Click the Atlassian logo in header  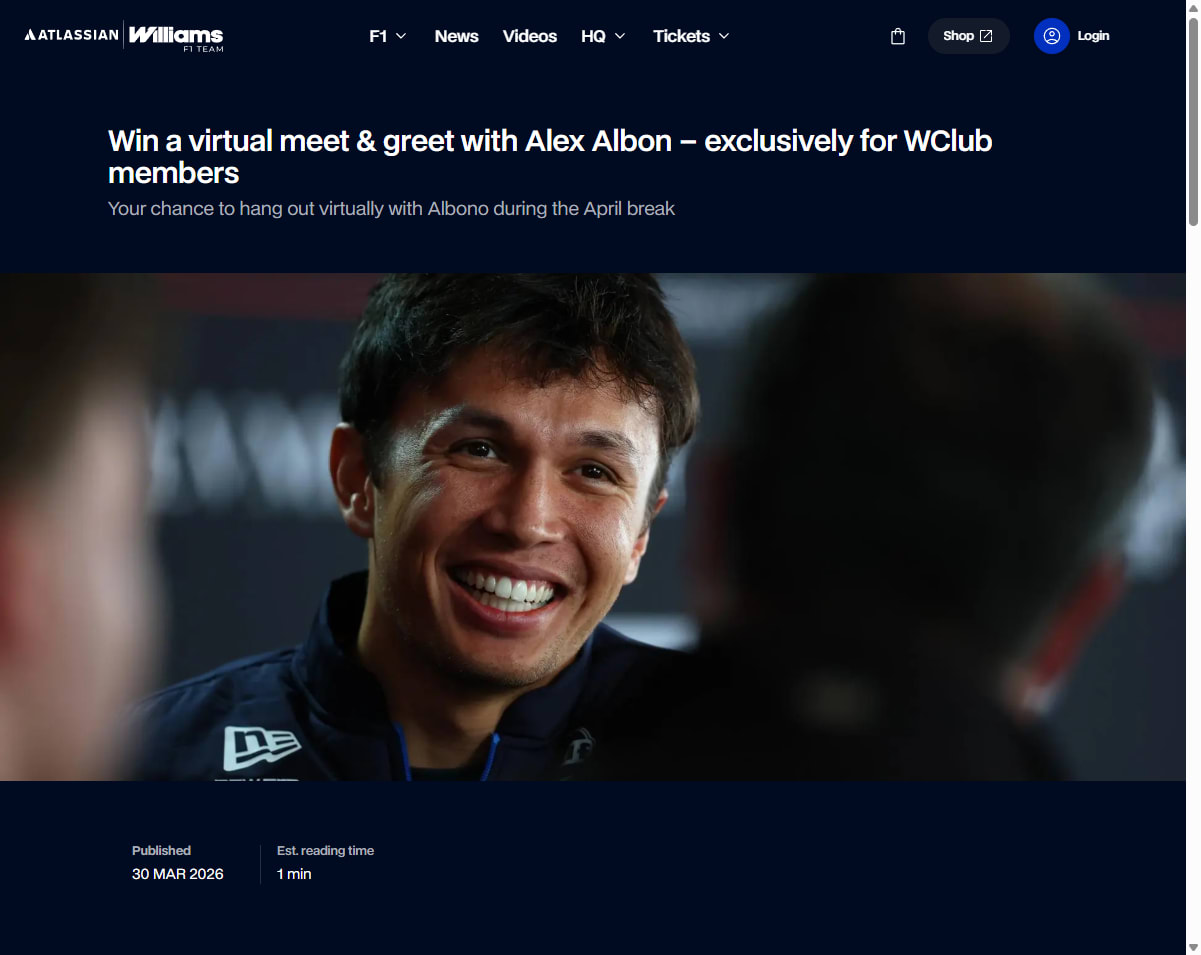71,35
